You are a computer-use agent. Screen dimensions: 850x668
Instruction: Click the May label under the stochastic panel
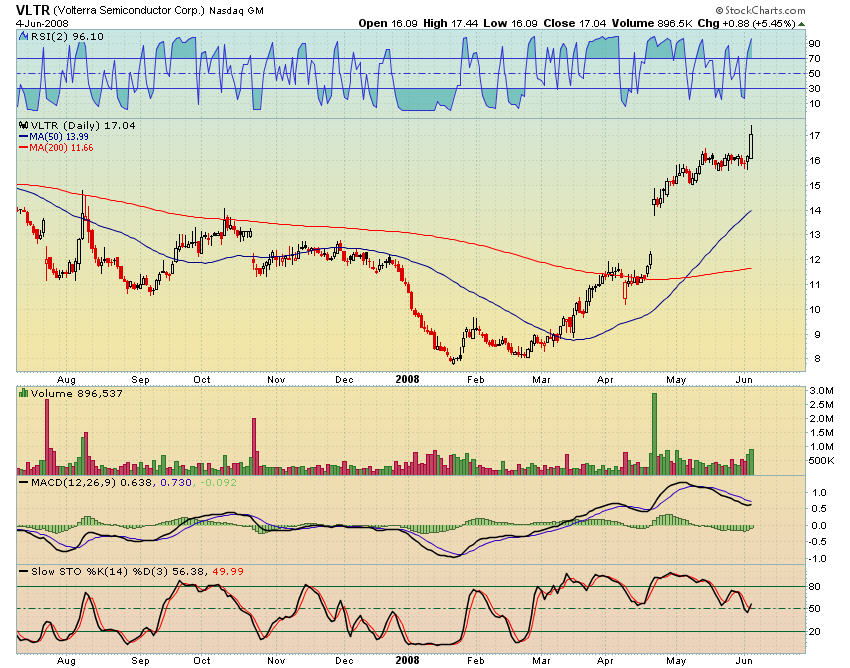click(676, 660)
